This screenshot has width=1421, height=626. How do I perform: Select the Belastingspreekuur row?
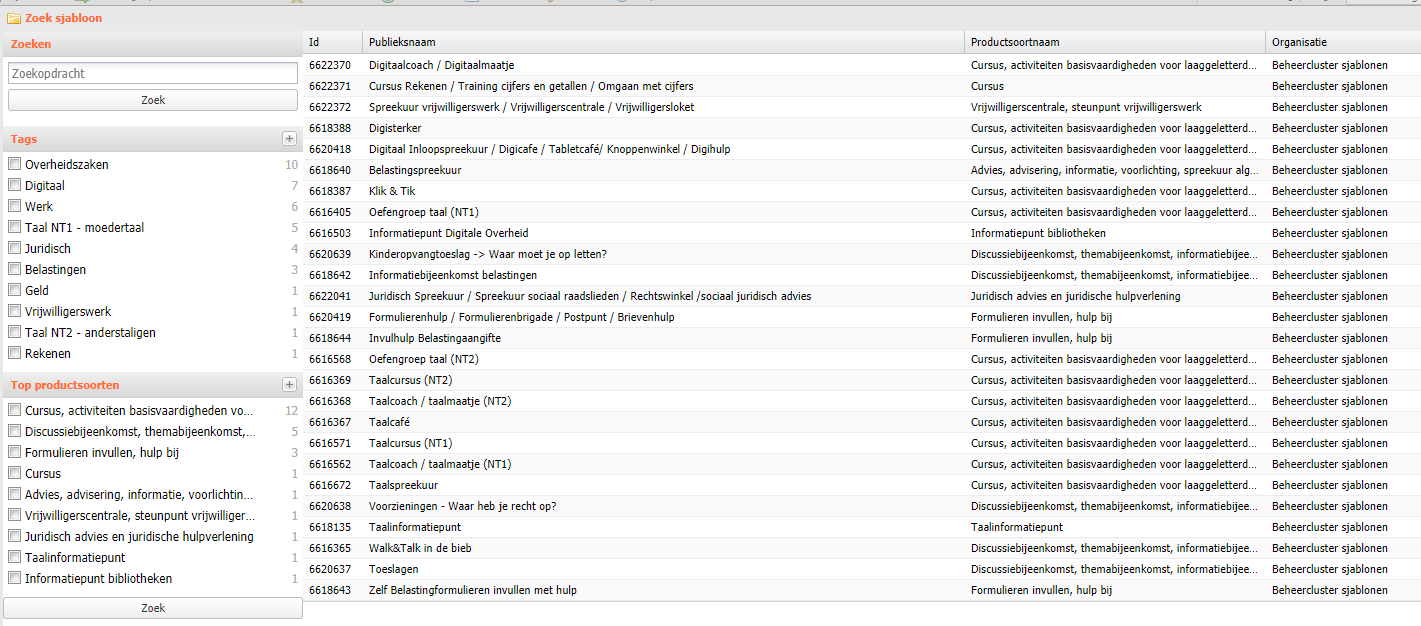point(862,170)
